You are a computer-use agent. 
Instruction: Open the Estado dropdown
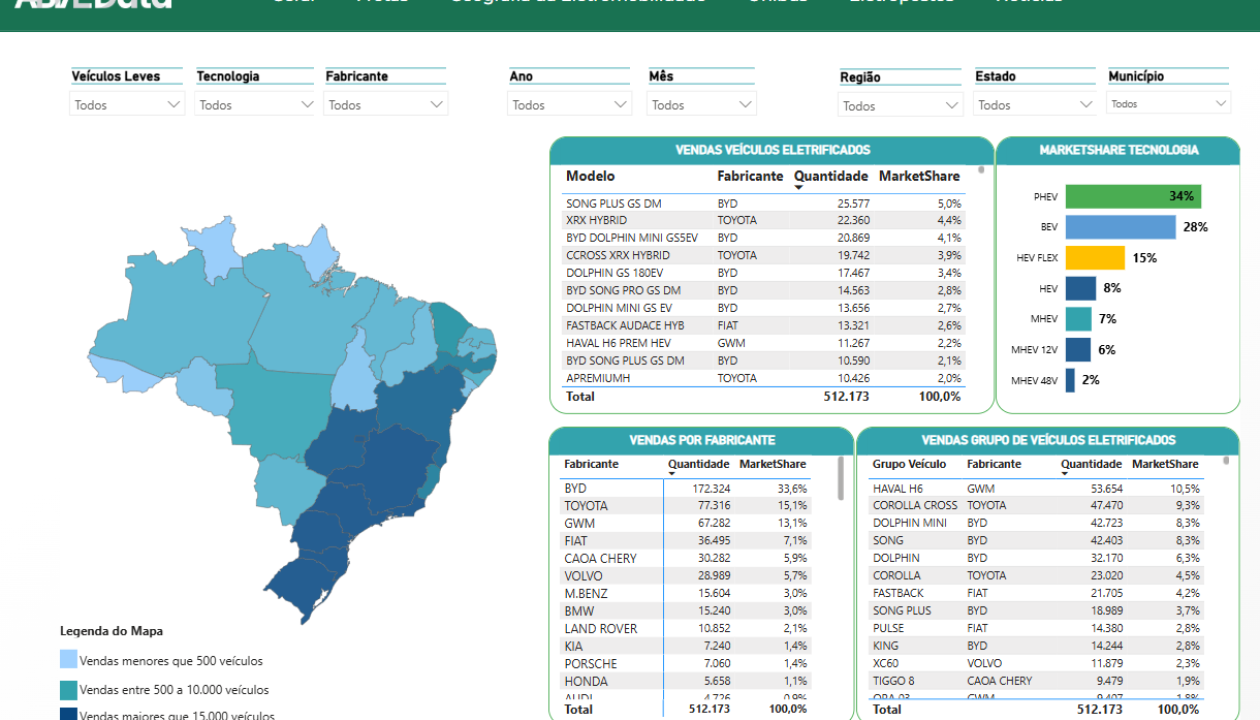(x=1086, y=104)
